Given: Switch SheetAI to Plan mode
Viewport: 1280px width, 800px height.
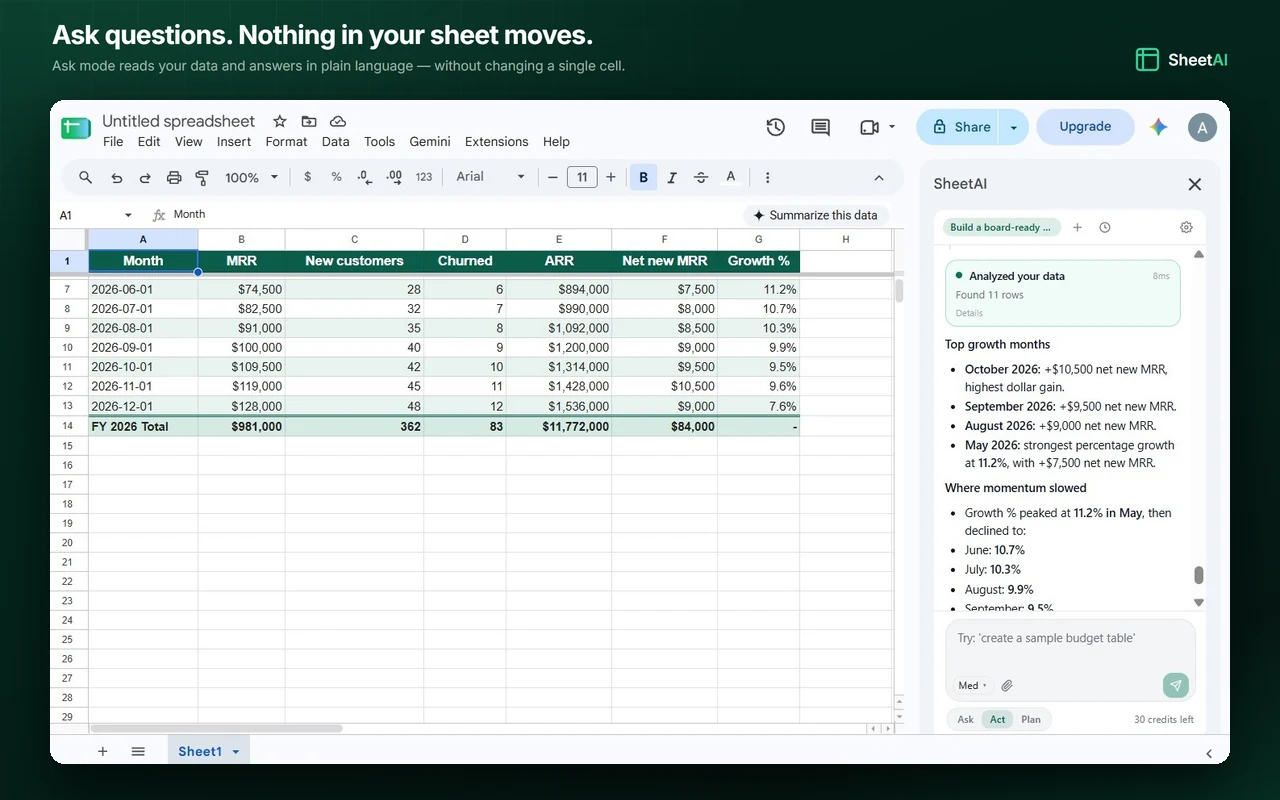Looking at the screenshot, I should coord(1031,719).
